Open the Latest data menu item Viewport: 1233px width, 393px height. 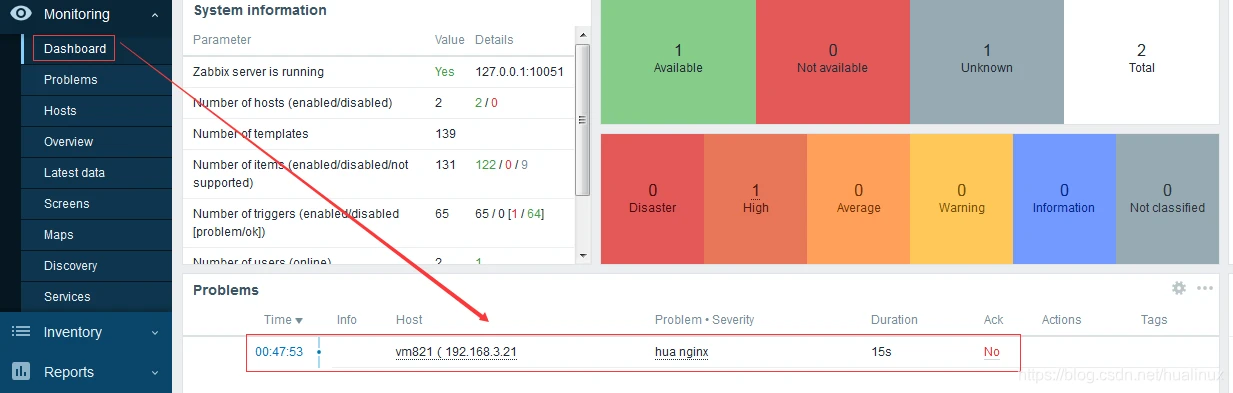(x=74, y=173)
